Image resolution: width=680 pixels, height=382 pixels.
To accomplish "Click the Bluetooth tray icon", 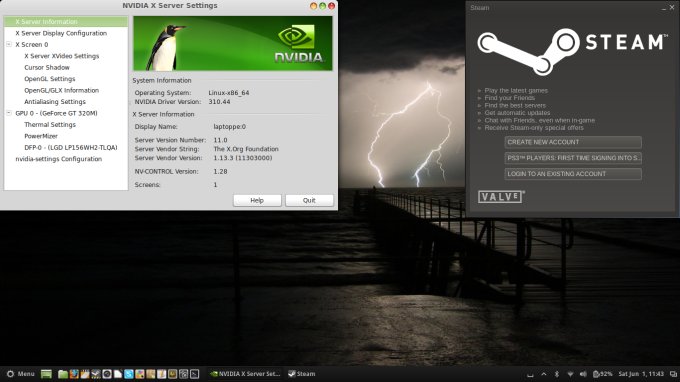I will [x=557, y=374].
